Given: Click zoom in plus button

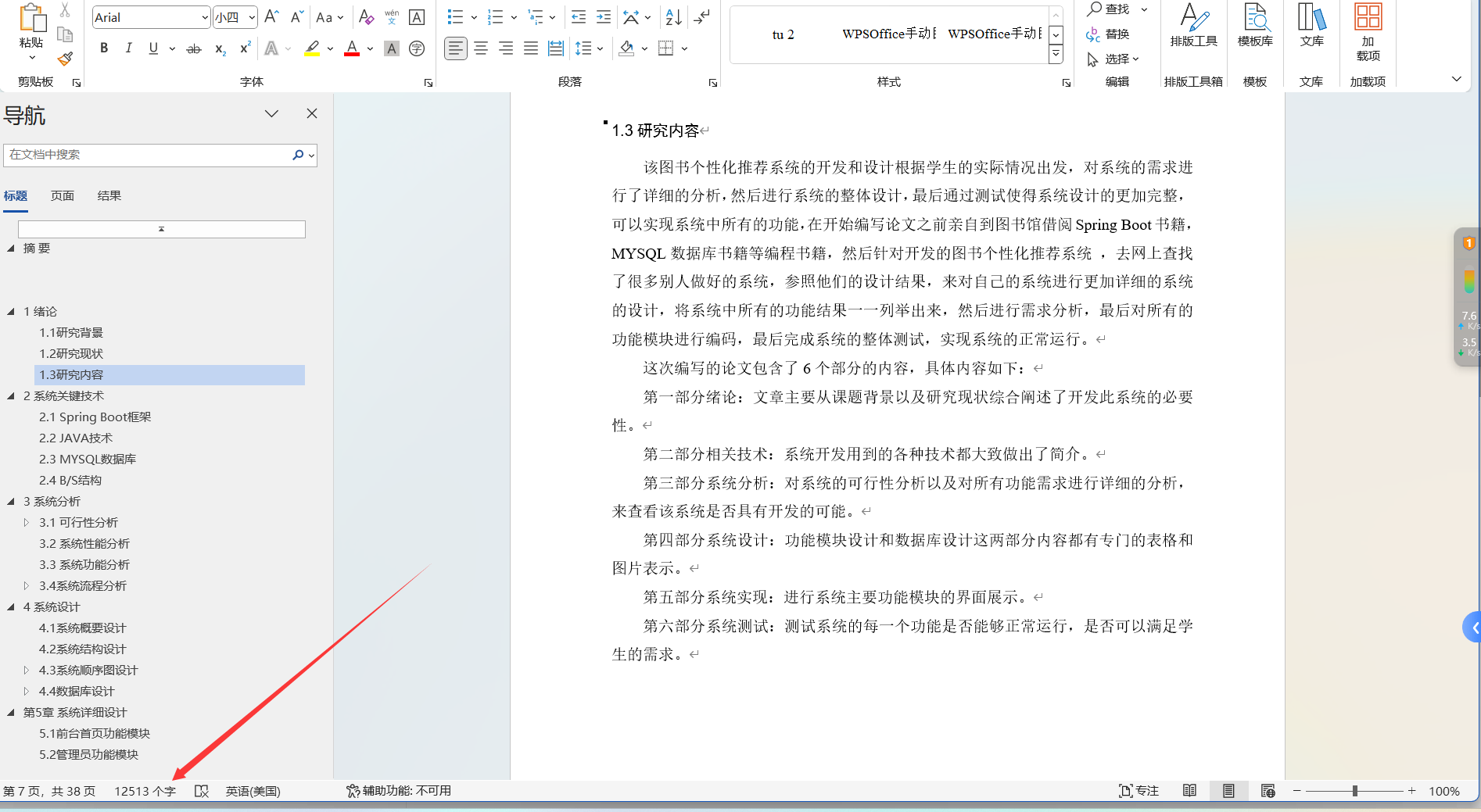Looking at the screenshot, I should (1411, 791).
